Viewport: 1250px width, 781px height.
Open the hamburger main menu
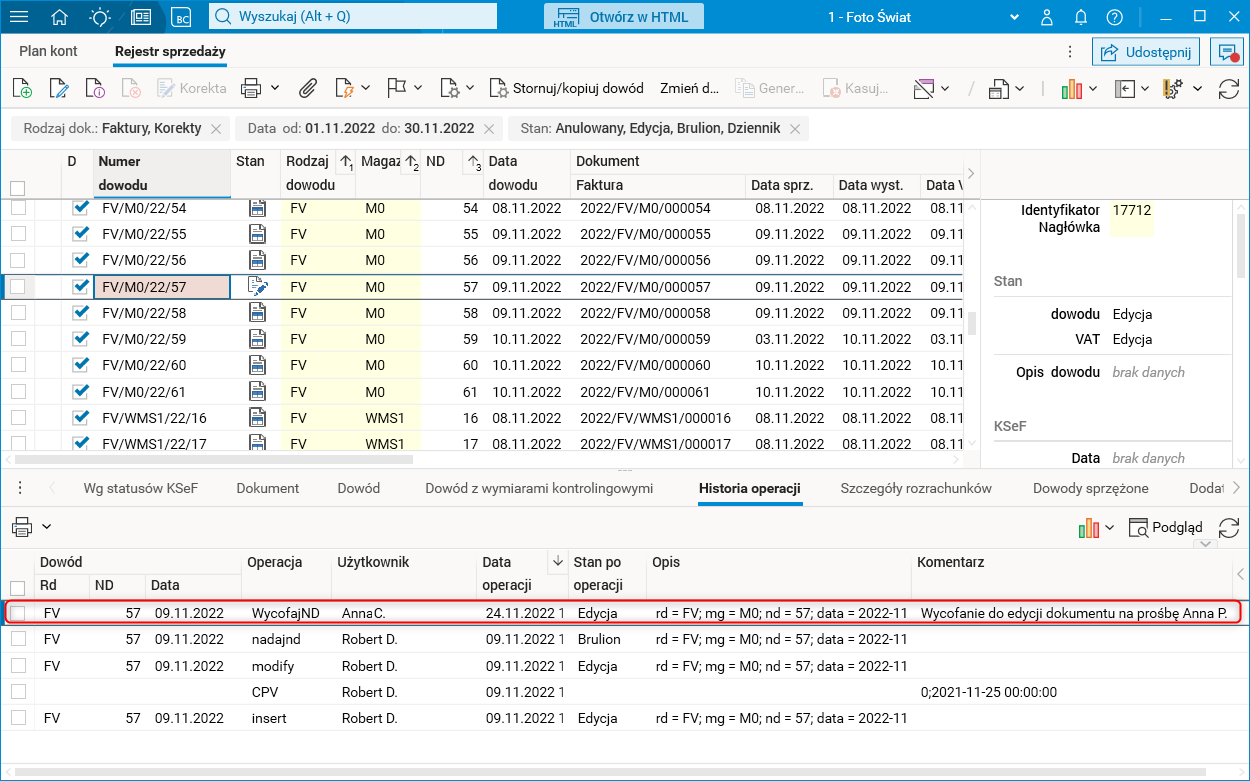click(x=19, y=17)
